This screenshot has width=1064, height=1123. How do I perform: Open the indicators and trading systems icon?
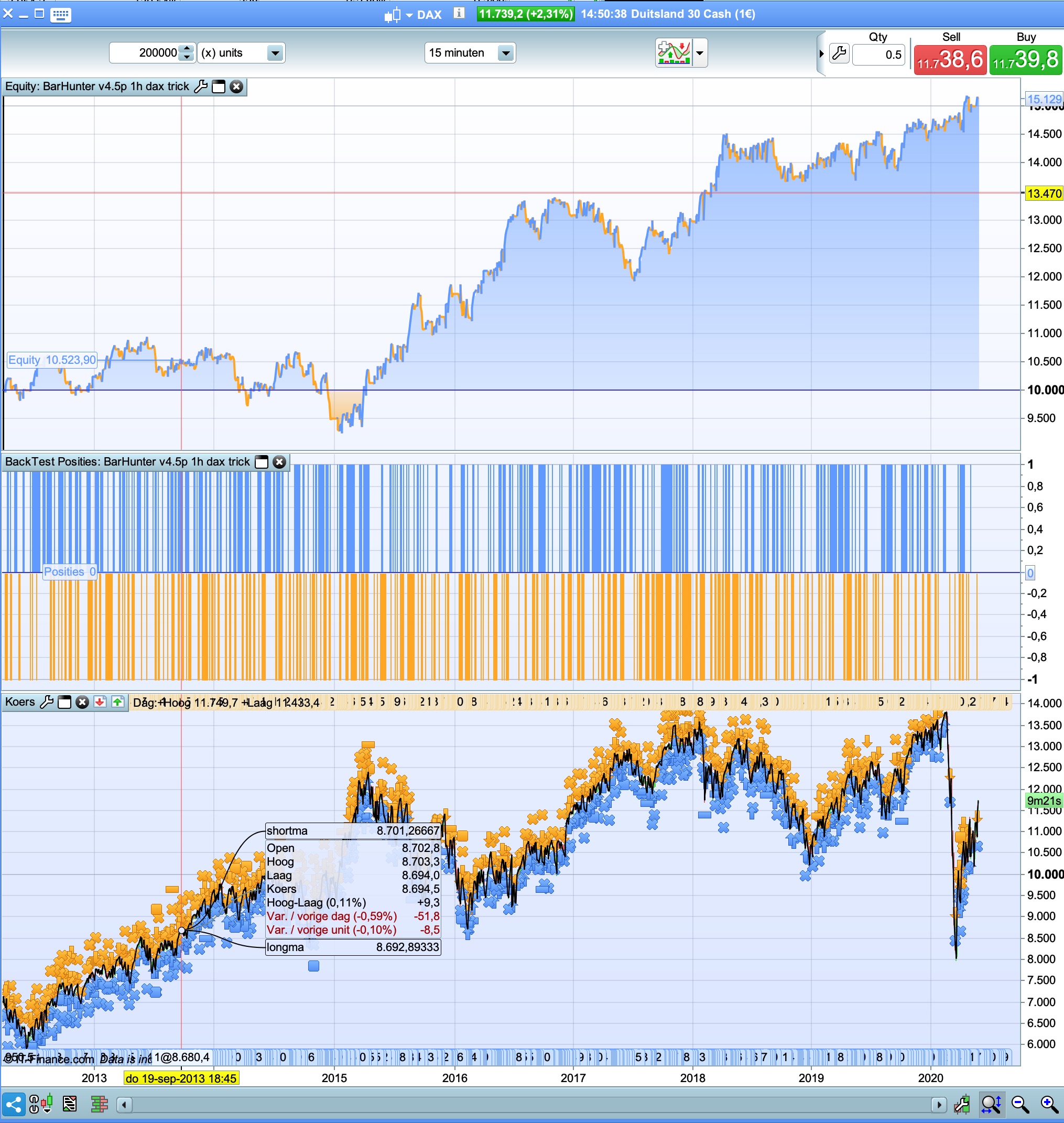pos(674,53)
